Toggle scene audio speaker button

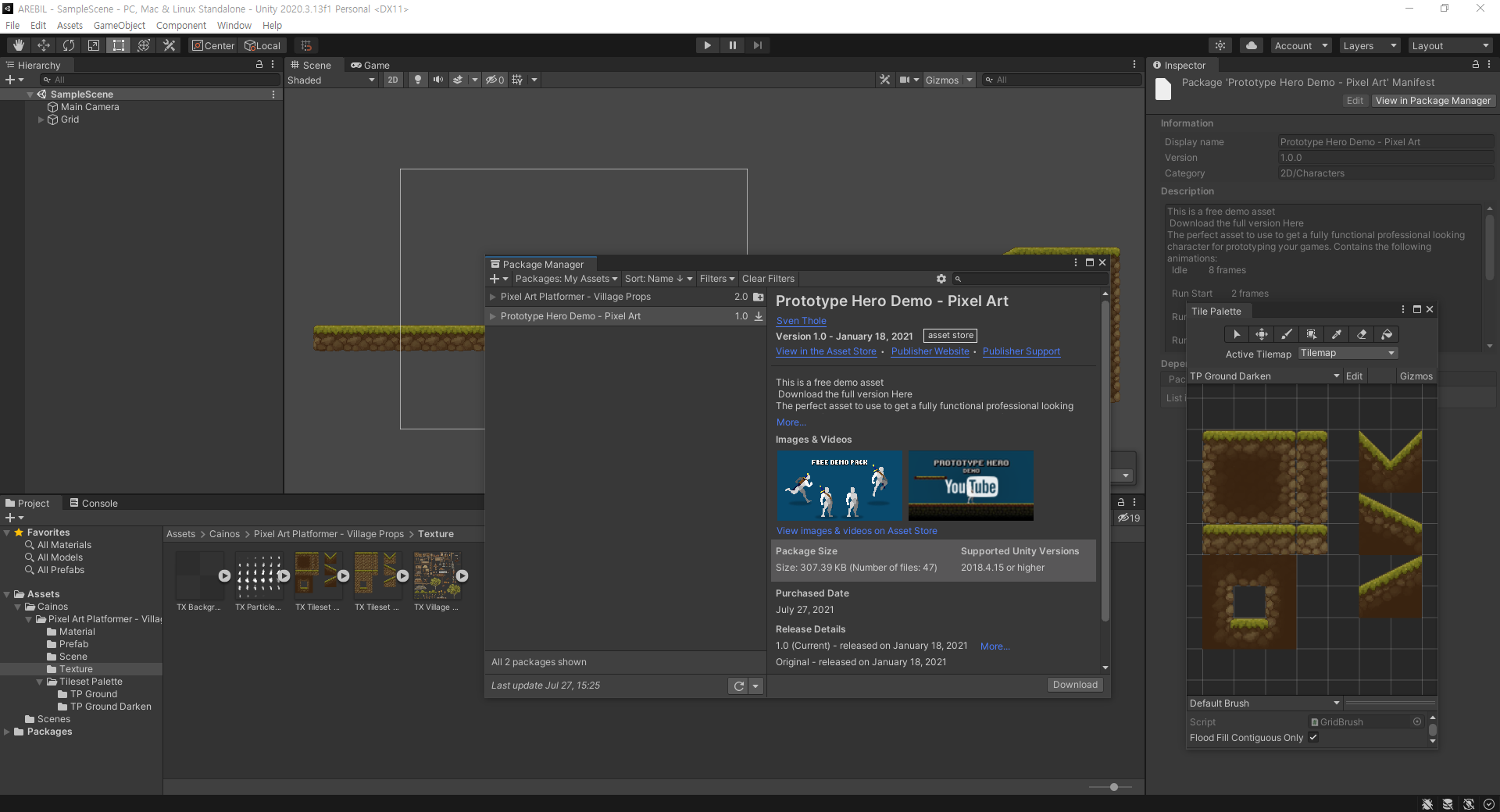(438, 80)
